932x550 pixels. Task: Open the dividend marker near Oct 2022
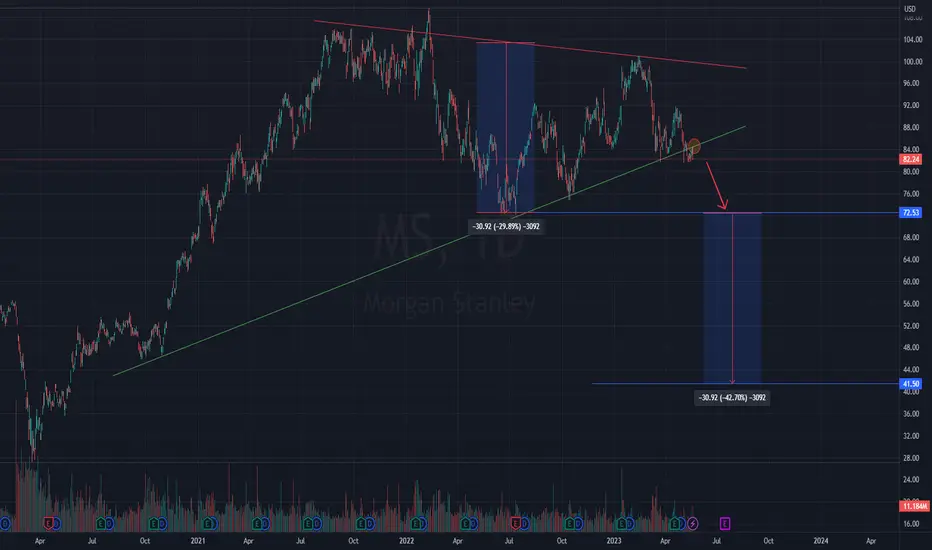point(578,523)
